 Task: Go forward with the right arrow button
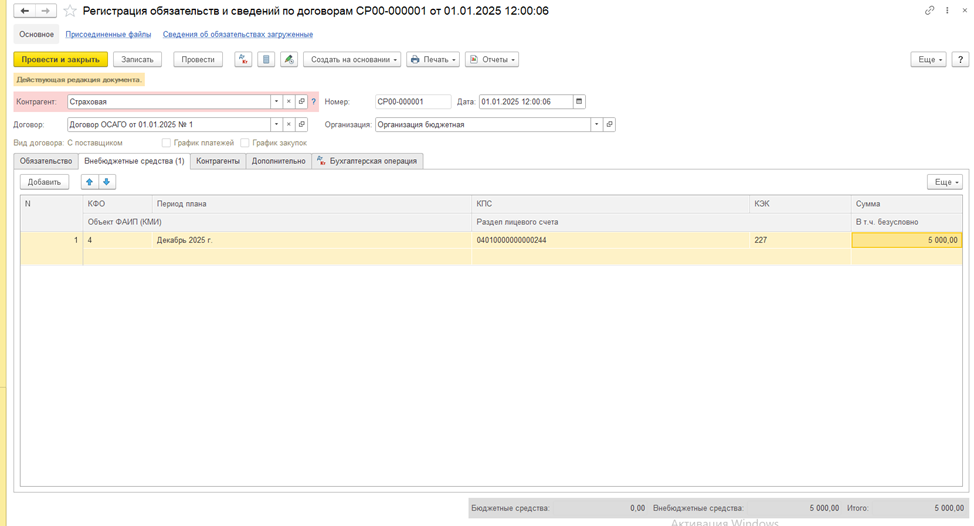point(46,11)
